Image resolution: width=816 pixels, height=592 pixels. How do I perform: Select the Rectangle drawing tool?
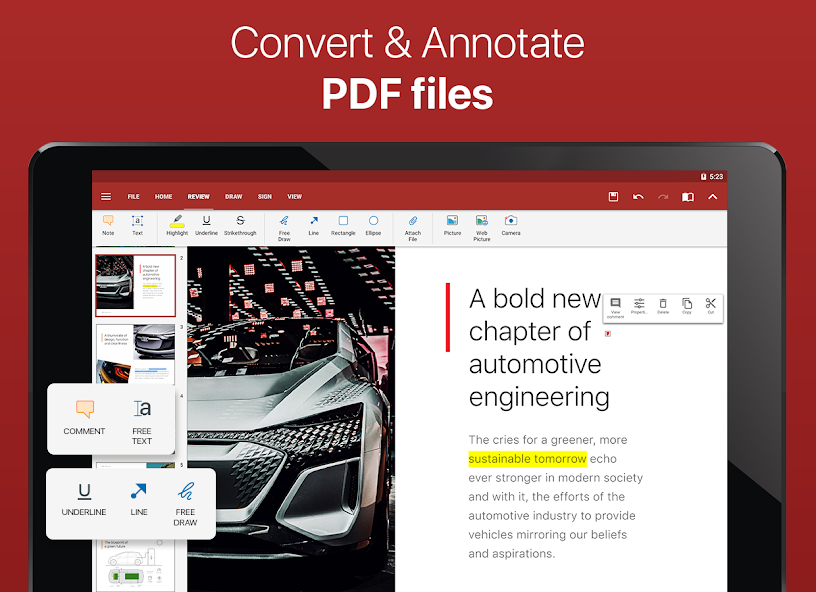coord(343,225)
